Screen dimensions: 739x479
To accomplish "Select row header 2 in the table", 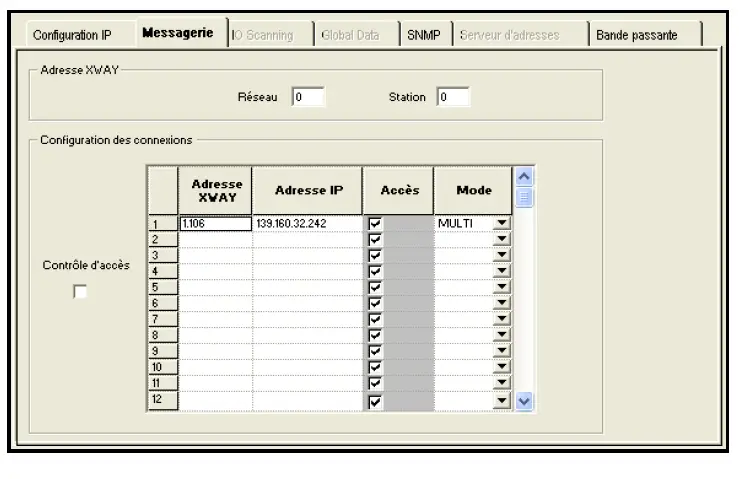I will click(x=163, y=240).
